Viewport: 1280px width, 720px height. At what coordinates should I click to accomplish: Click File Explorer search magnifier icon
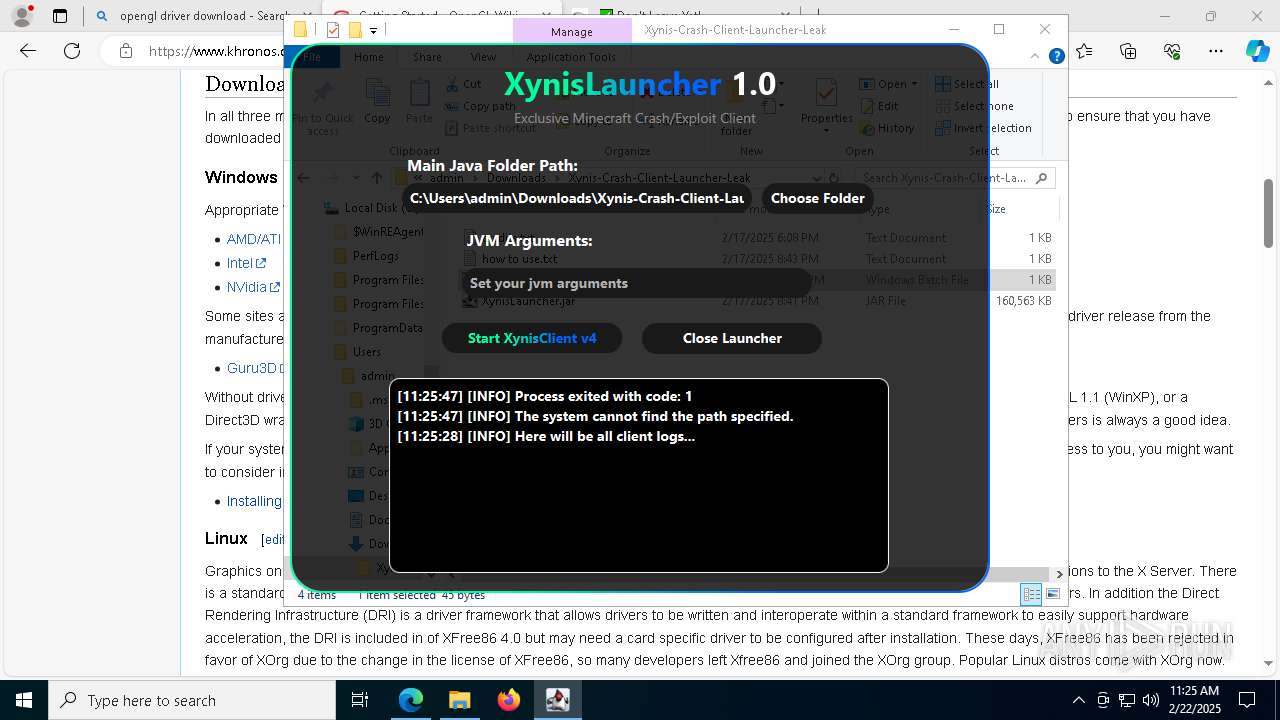(1042, 178)
